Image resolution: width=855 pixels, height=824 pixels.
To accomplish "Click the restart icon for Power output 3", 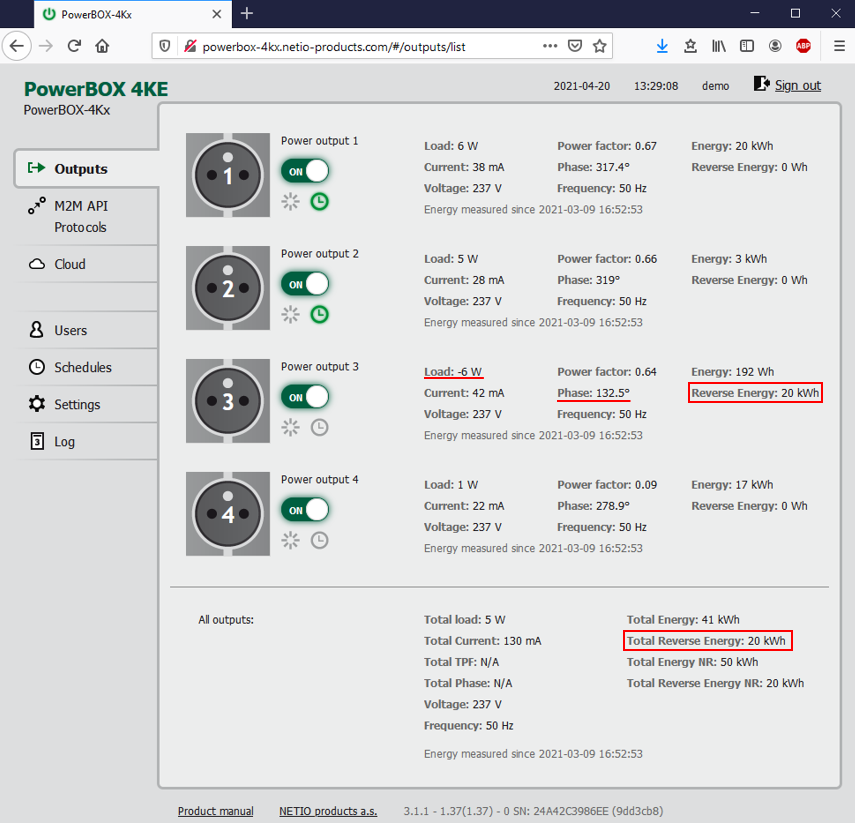I will pos(291,428).
